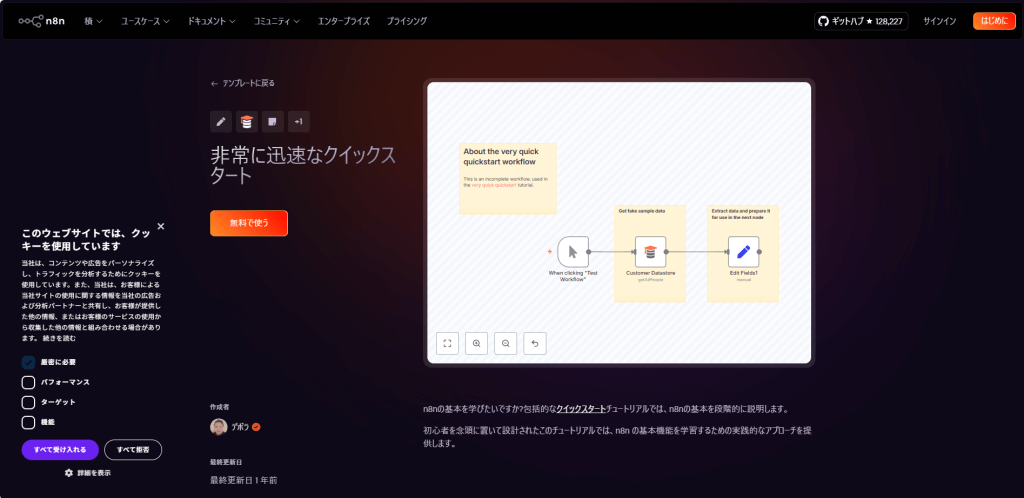Click the zoom out icon in preview

pyautogui.click(x=505, y=343)
